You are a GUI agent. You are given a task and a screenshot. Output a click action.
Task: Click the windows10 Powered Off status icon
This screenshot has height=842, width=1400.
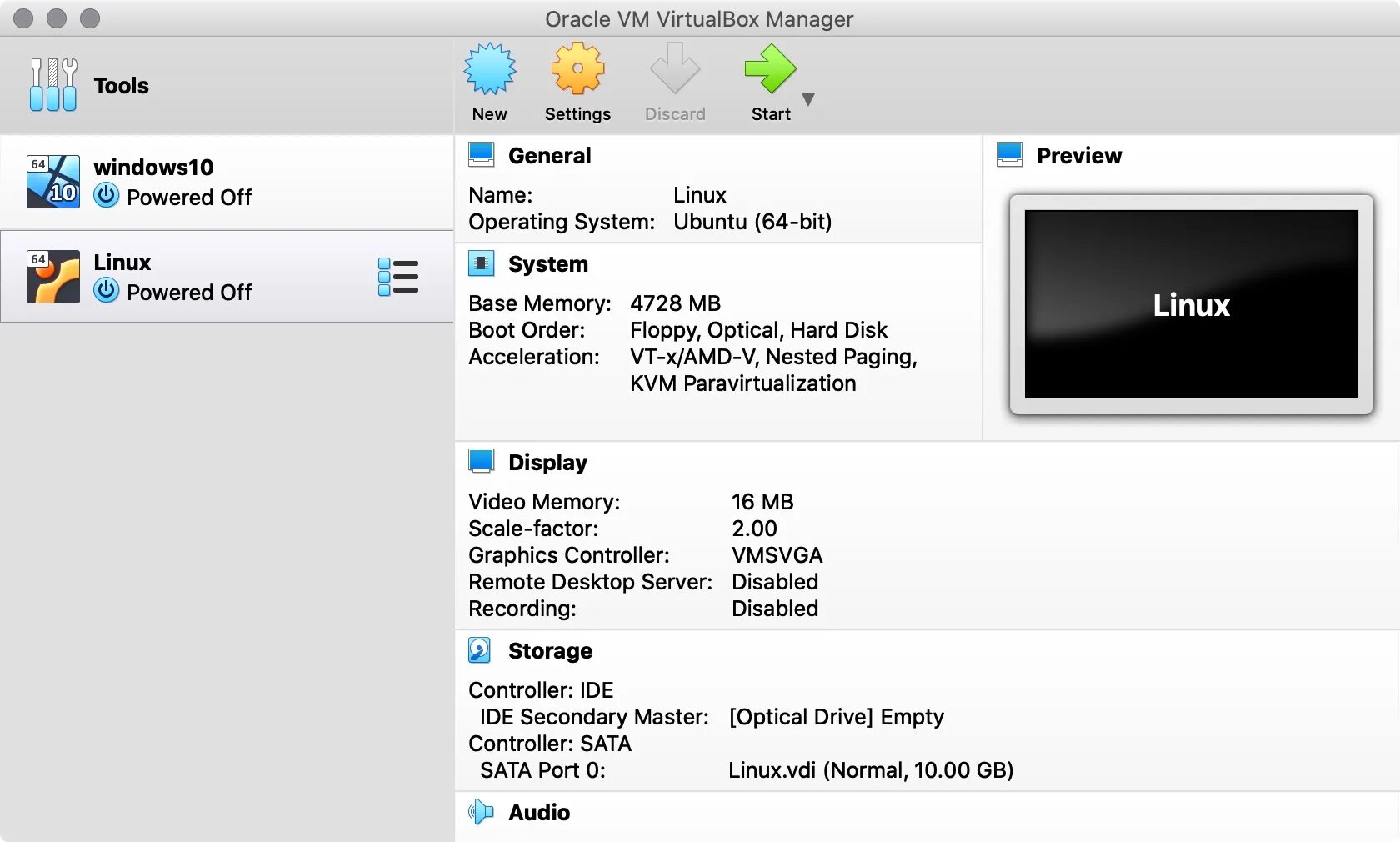point(106,196)
